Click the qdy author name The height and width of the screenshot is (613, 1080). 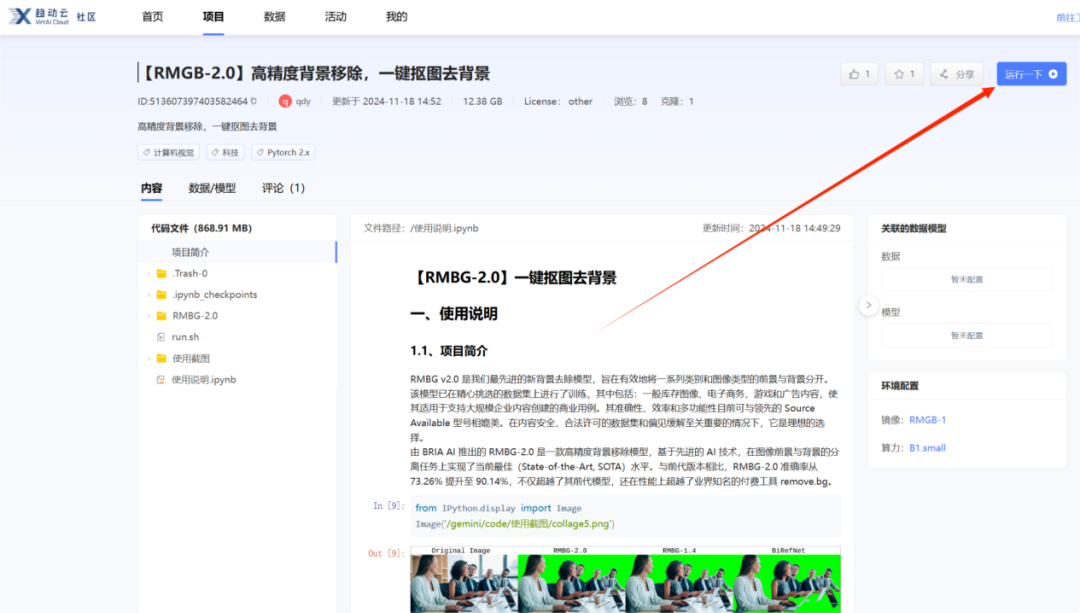(x=303, y=101)
